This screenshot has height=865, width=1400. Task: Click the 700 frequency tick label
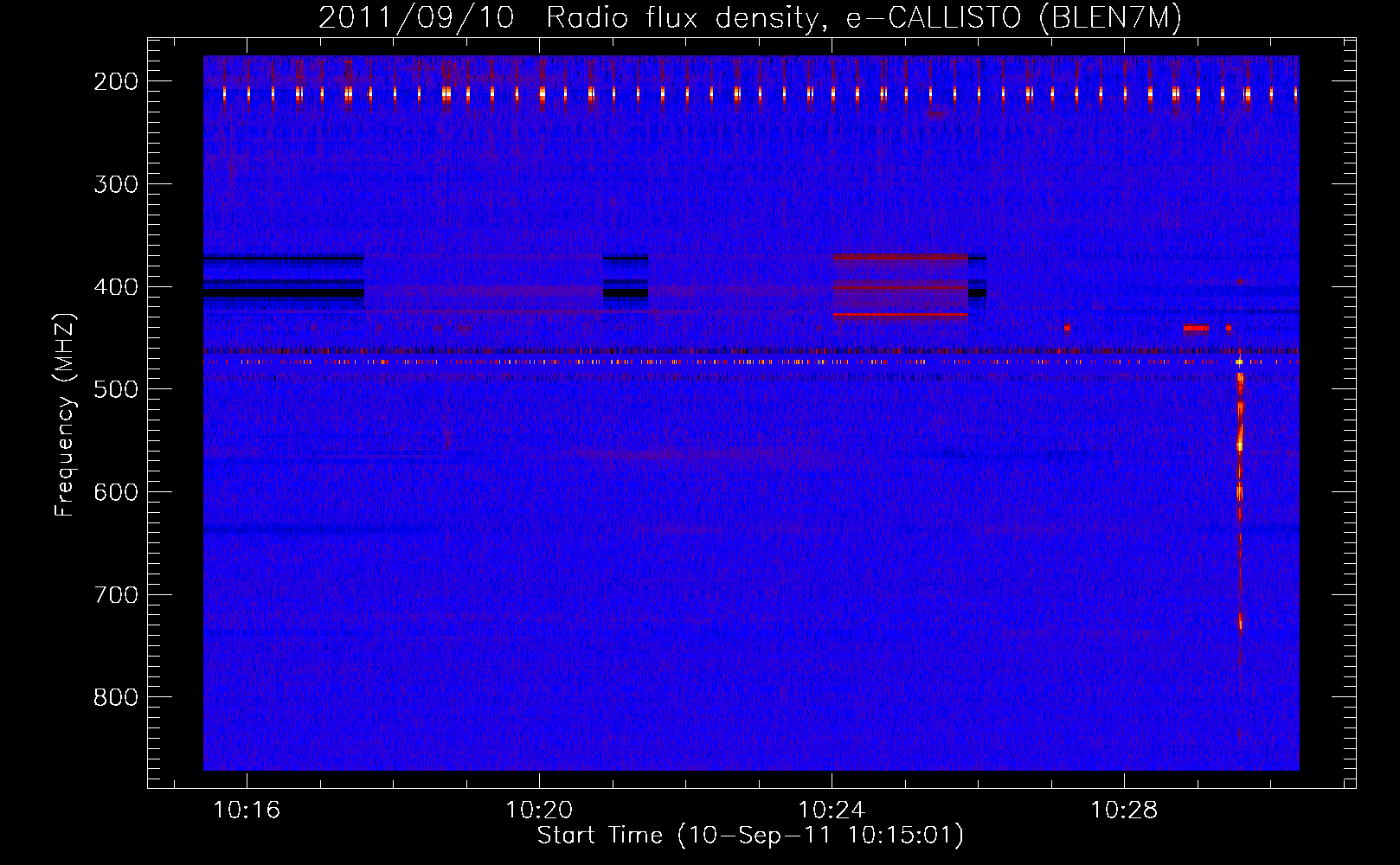[116, 595]
